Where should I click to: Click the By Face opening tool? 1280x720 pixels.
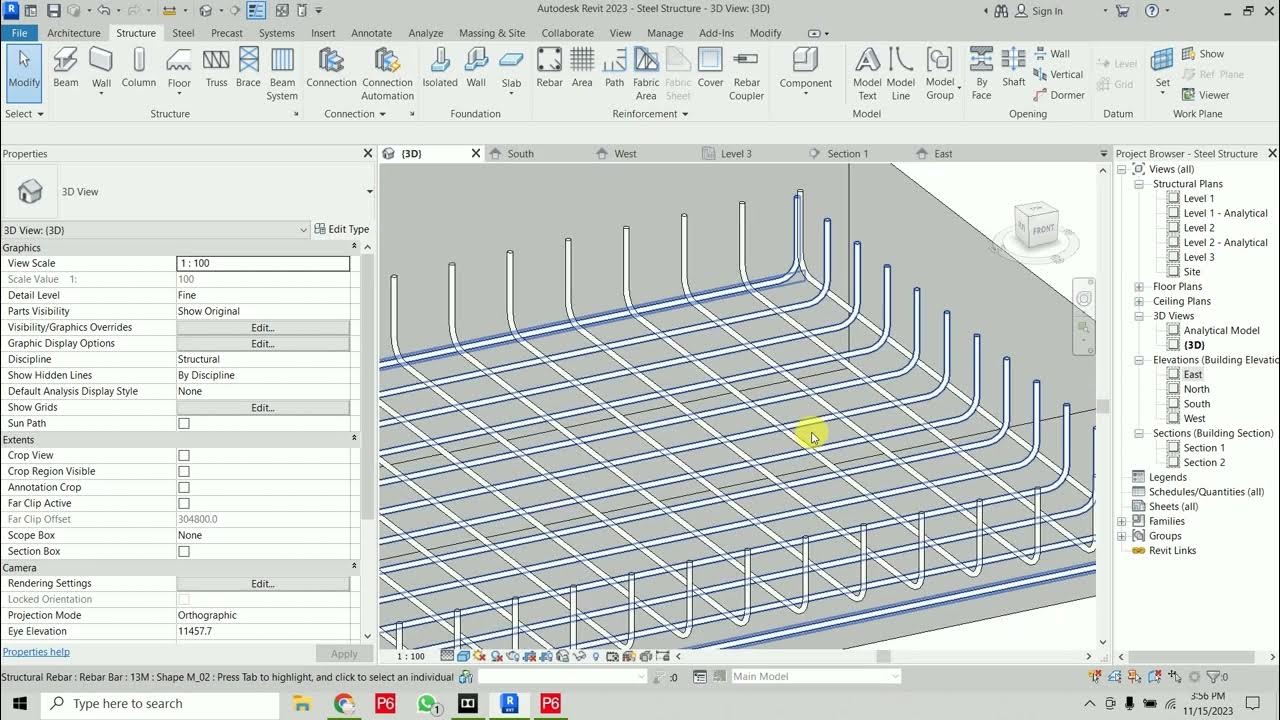point(982,74)
